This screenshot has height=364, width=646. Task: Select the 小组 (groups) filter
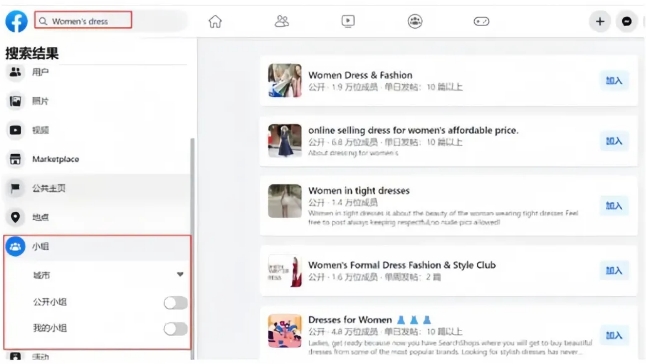[x=97, y=246]
